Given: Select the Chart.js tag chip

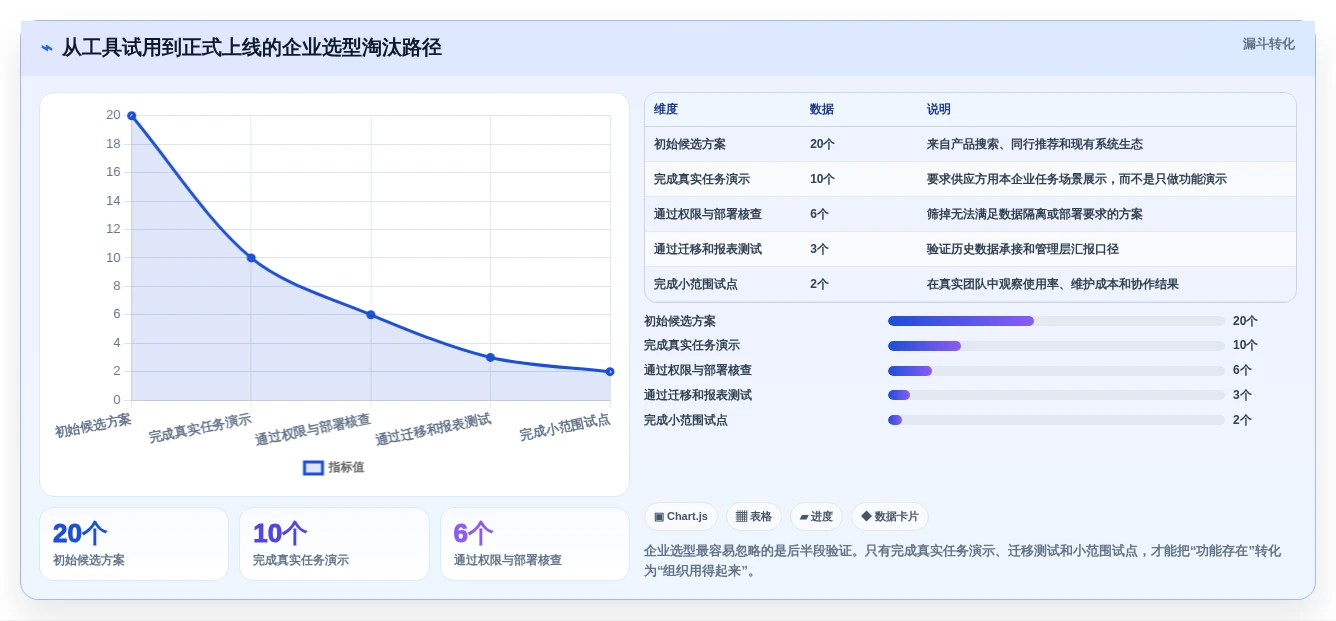Looking at the screenshot, I should coord(680,516).
